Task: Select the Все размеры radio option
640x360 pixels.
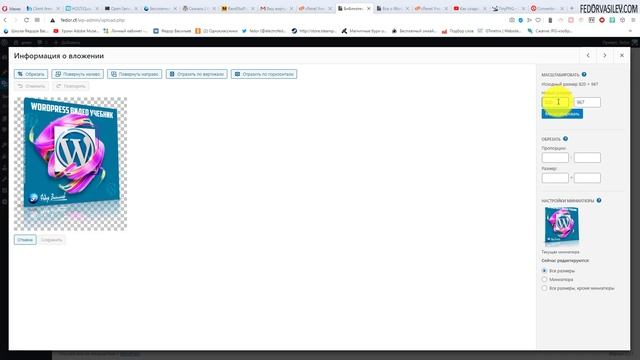Action: tap(544, 271)
